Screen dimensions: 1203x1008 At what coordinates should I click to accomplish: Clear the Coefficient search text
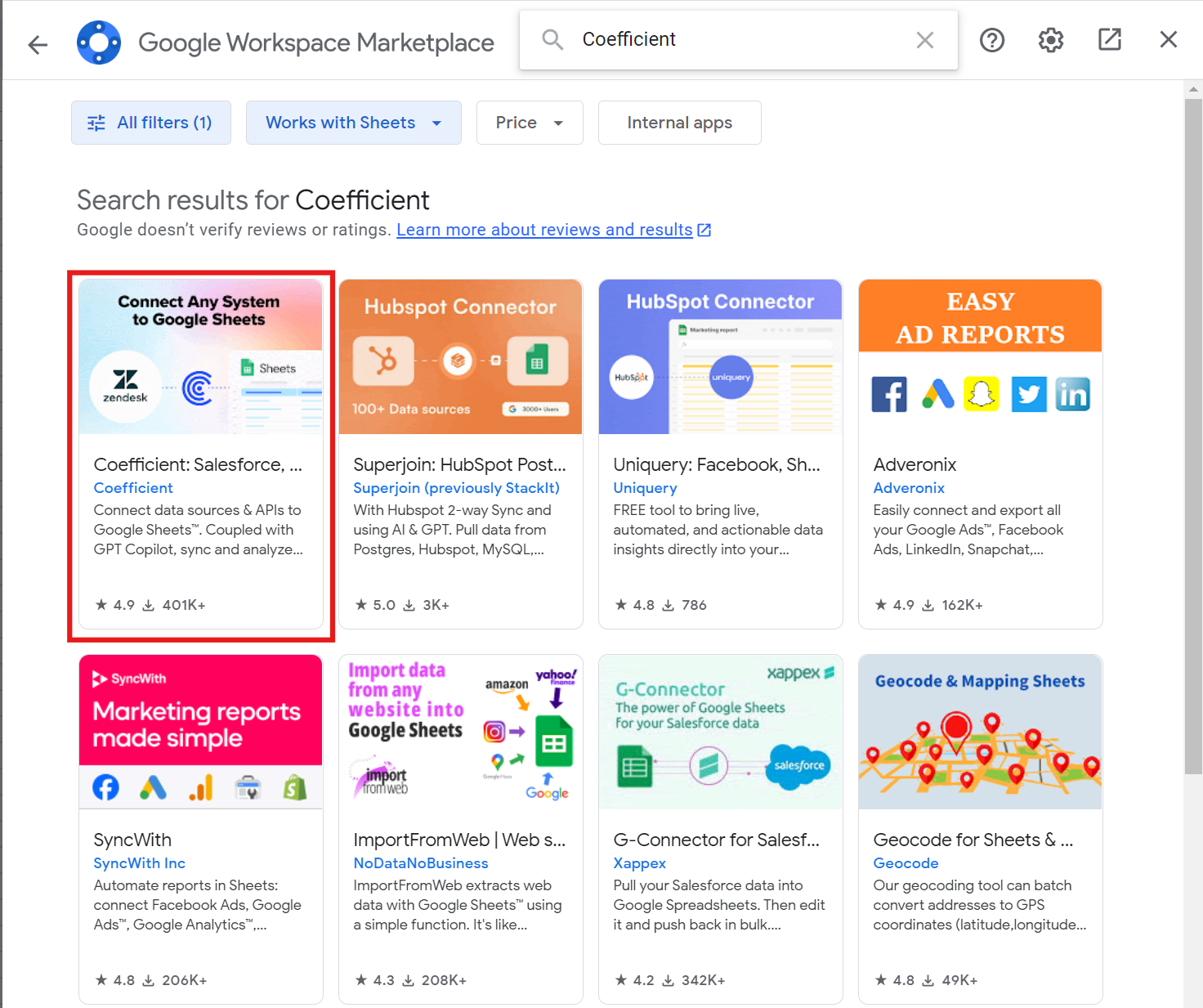925,40
